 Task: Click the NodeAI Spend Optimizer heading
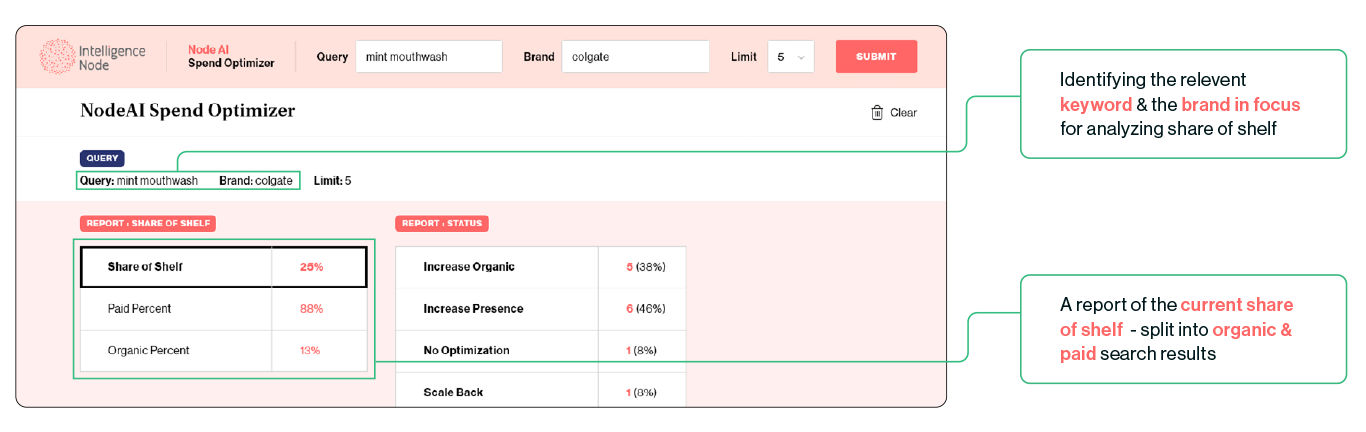188,111
